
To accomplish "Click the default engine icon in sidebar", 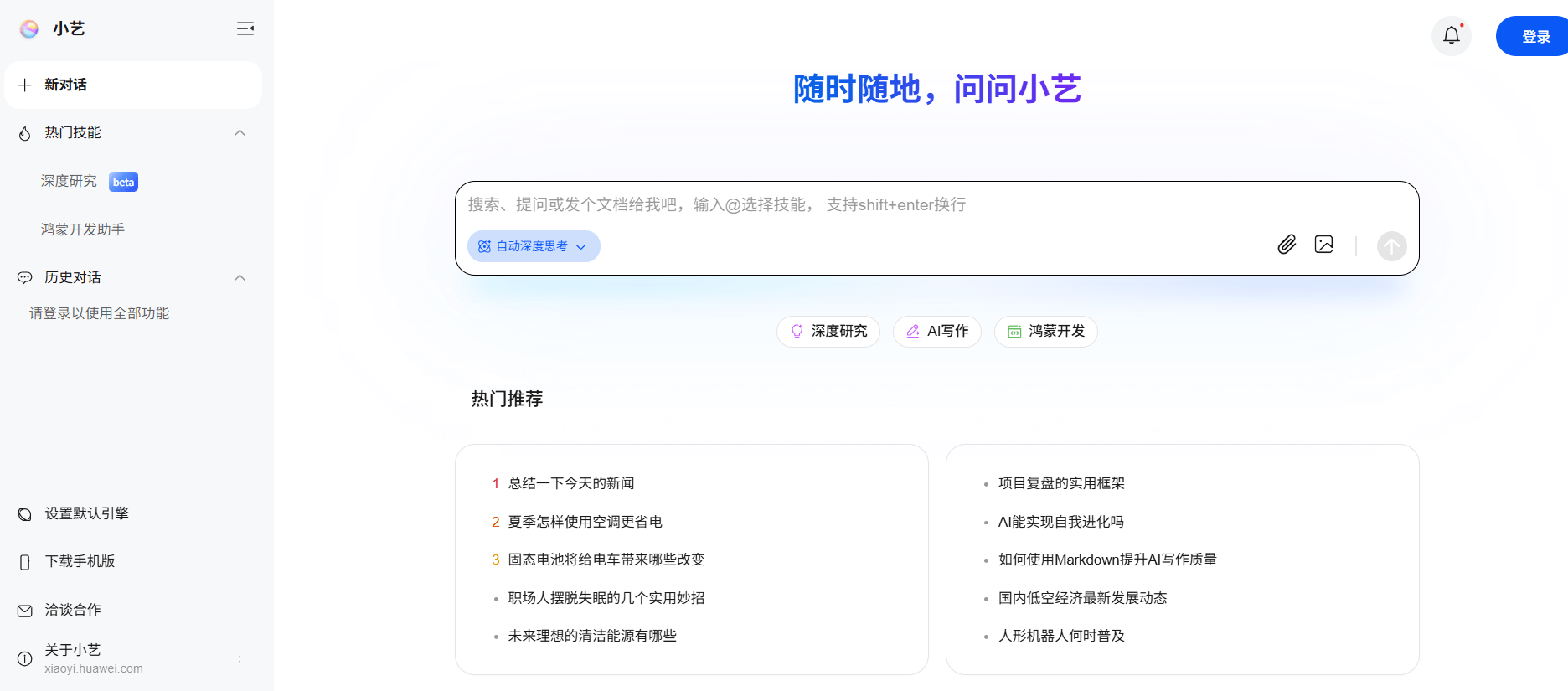I will pyautogui.click(x=25, y=514).
